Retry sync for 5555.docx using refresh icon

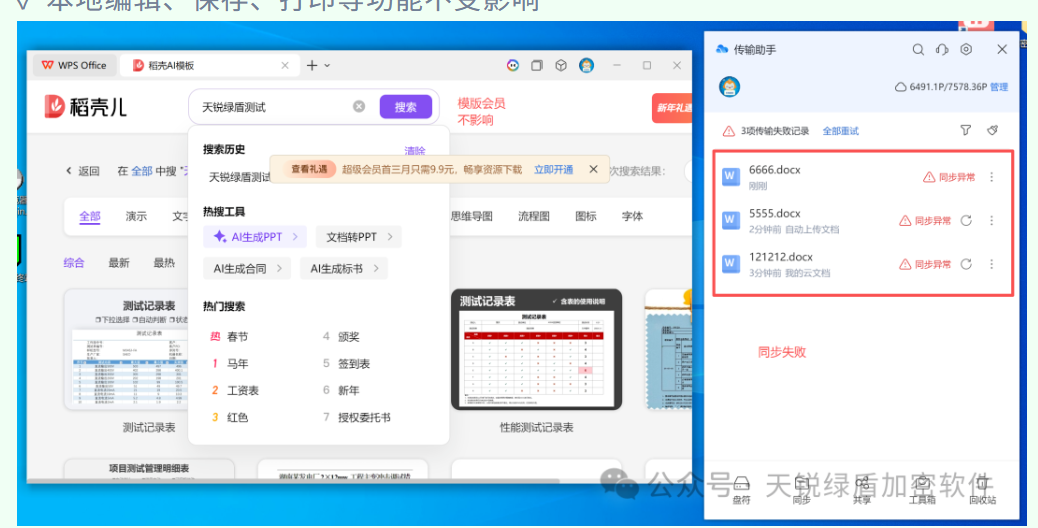pyautogui.click(x=966, y=221)
